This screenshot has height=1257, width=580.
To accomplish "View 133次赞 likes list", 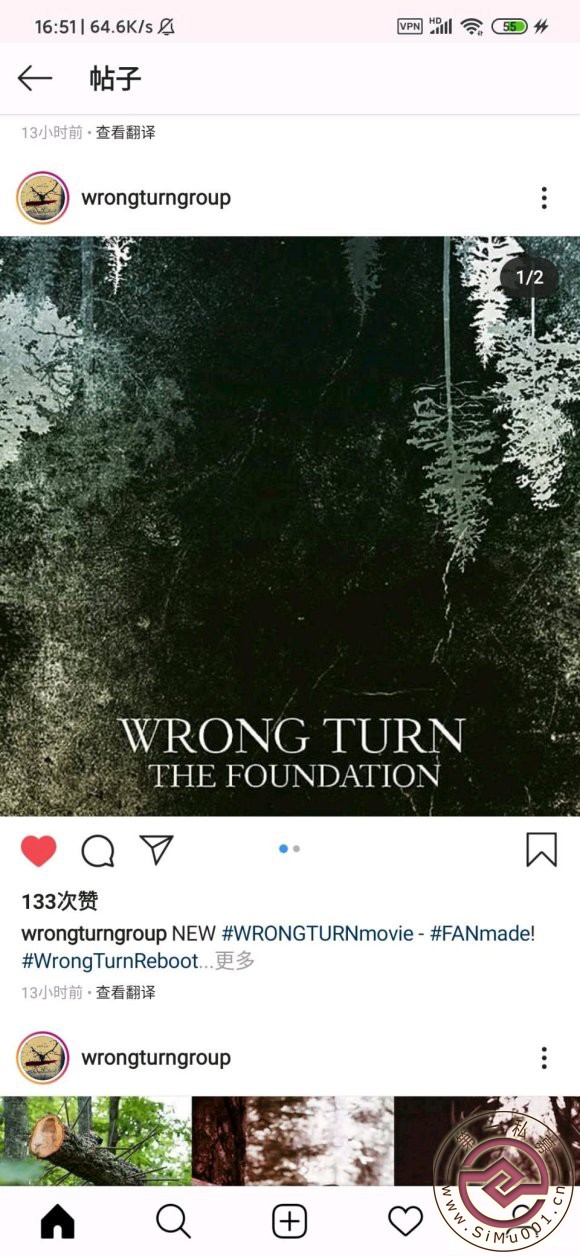I will (60, 902).
